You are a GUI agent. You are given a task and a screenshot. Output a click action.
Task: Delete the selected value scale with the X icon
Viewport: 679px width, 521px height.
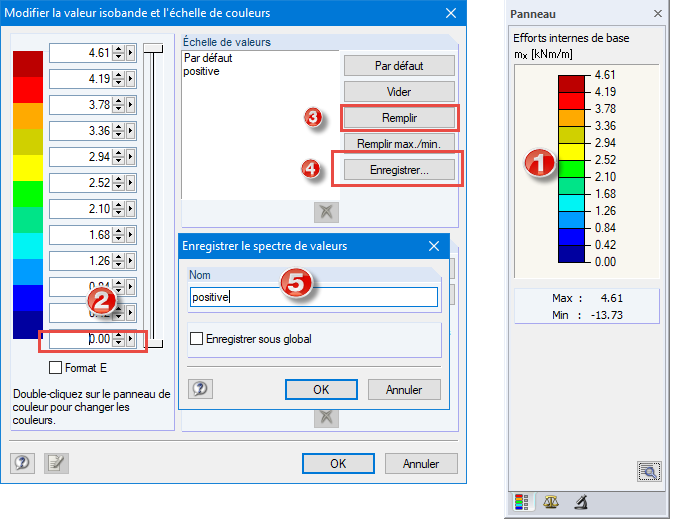pyautogui.click(x=326, y=212)
